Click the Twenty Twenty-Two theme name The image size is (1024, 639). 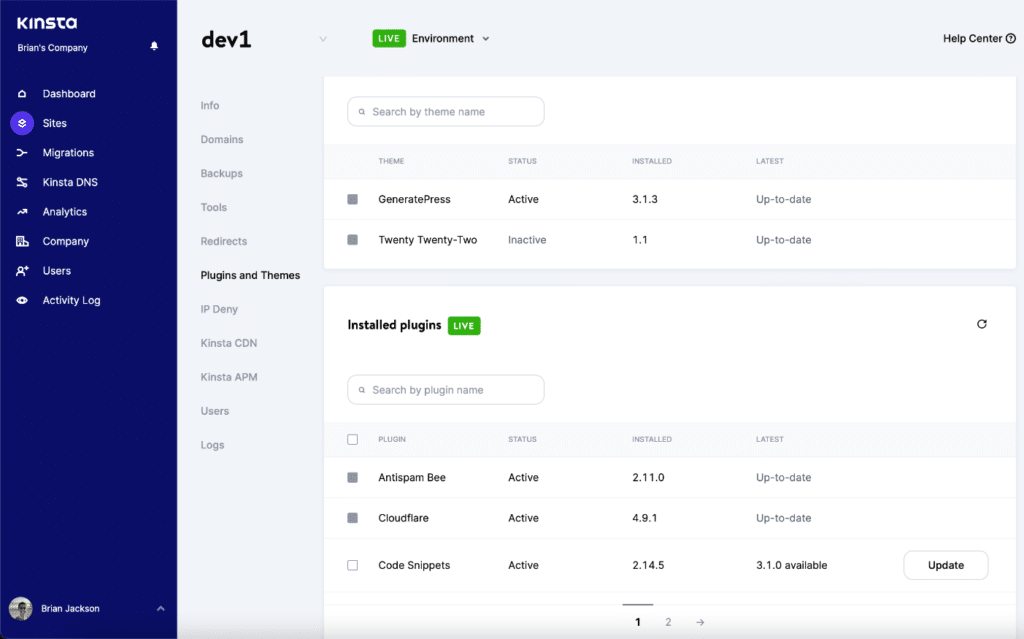[428, 240]
